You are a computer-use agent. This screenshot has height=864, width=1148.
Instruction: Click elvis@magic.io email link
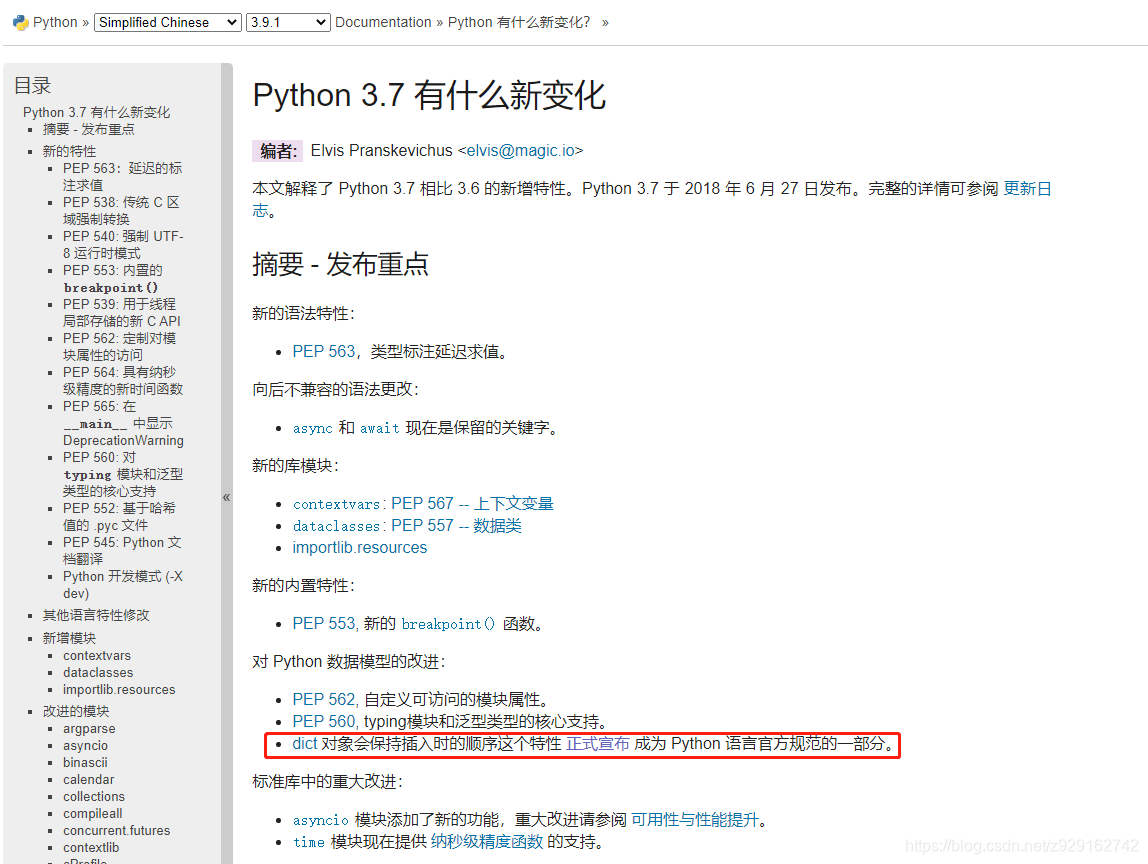coord(521,150)
